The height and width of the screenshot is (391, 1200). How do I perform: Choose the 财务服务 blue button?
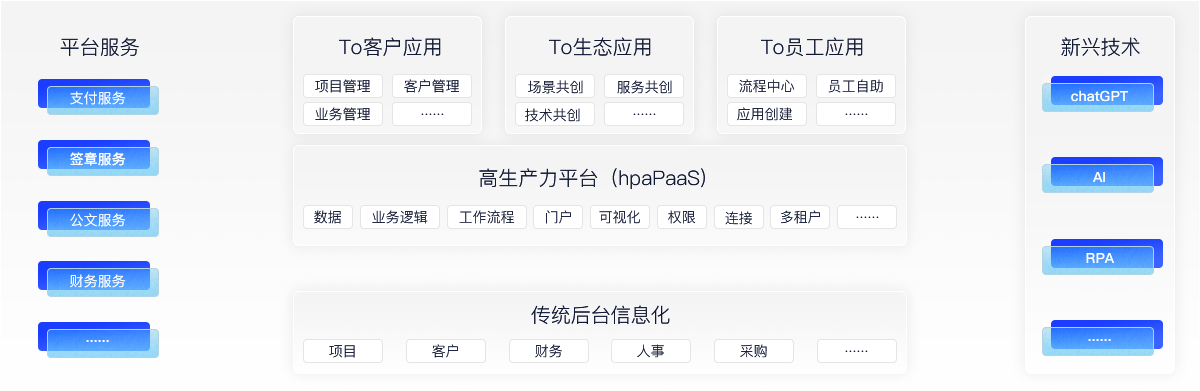[x=98, y=280]
